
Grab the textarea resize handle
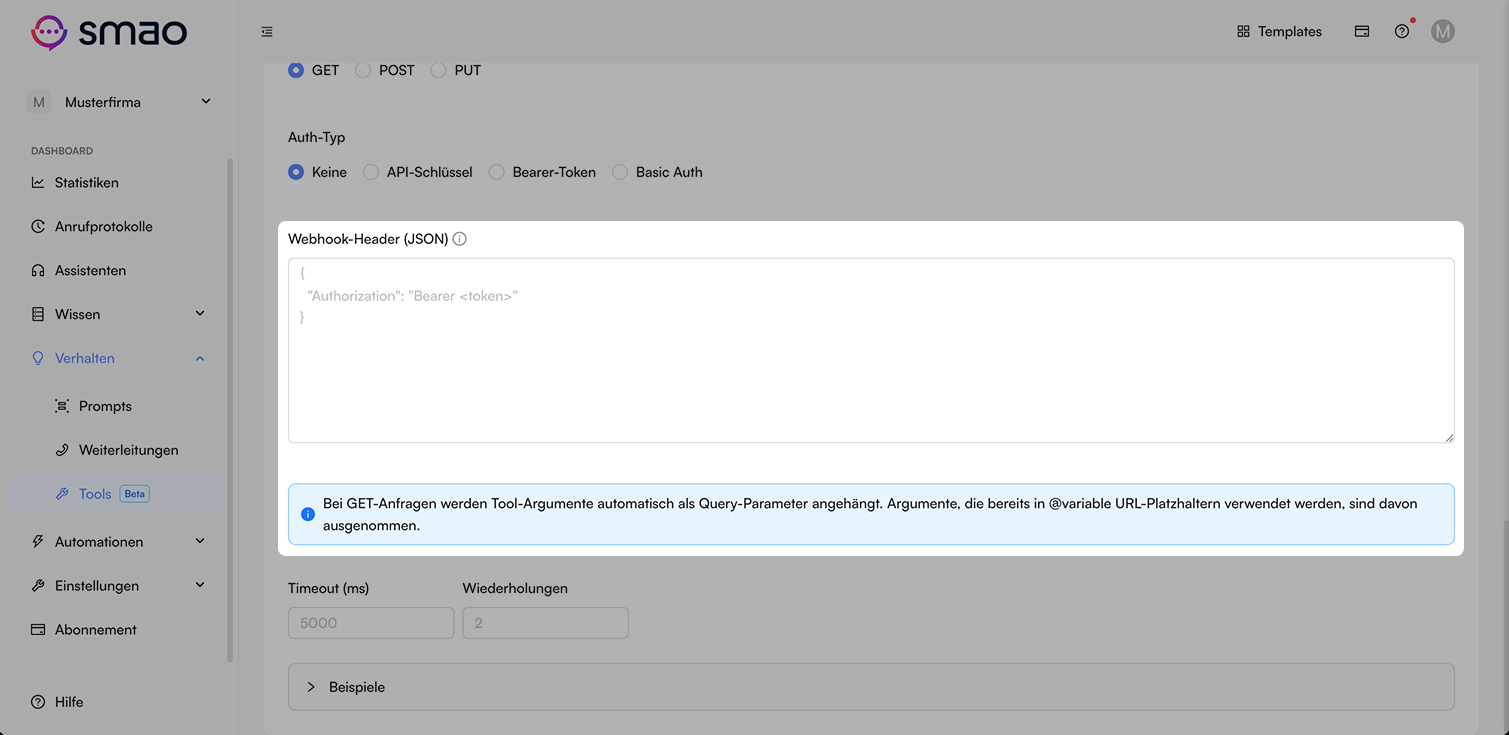click(1449, 437)
